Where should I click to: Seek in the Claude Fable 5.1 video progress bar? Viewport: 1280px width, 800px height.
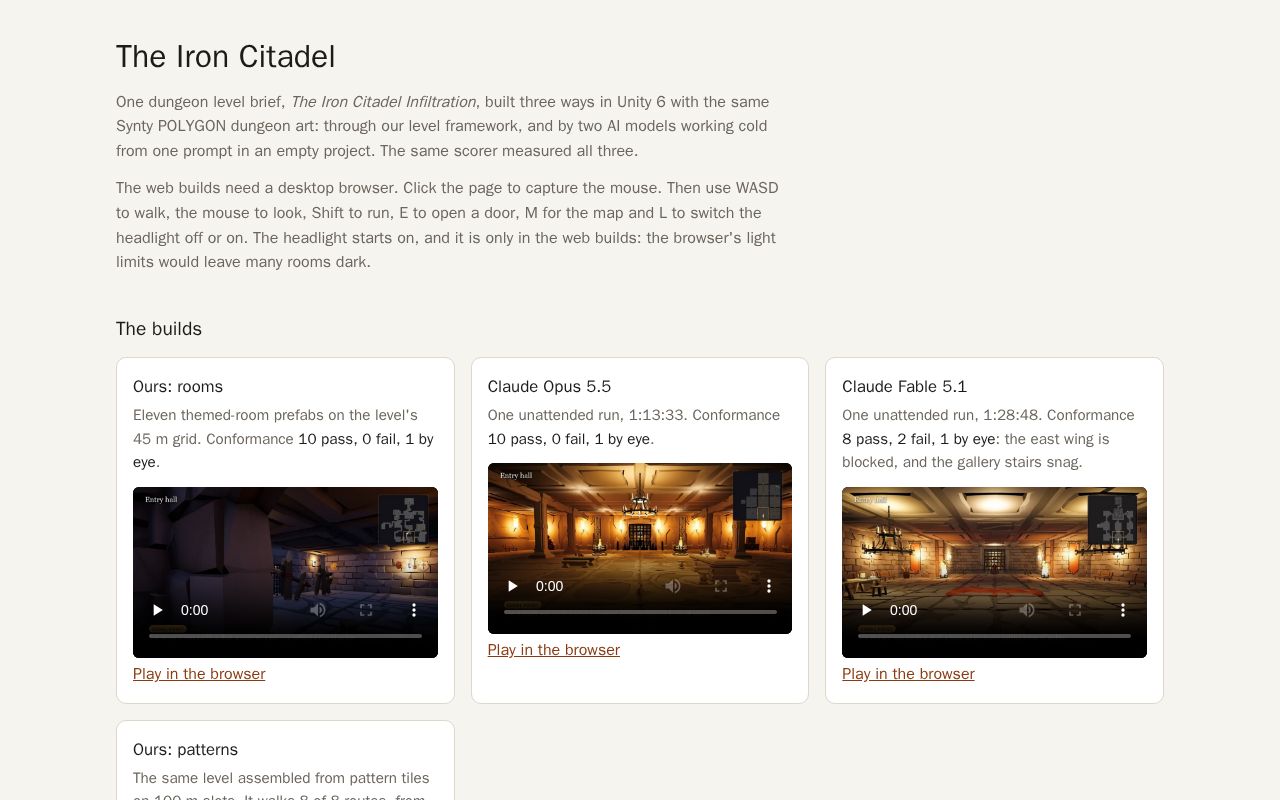[994, 636]
